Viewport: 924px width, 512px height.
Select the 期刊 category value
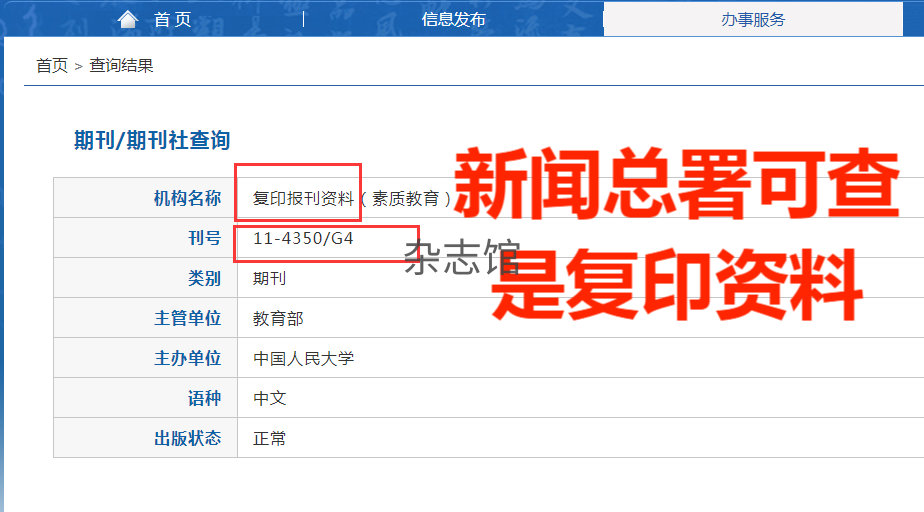pyautogui.click(x=269, y=278)
